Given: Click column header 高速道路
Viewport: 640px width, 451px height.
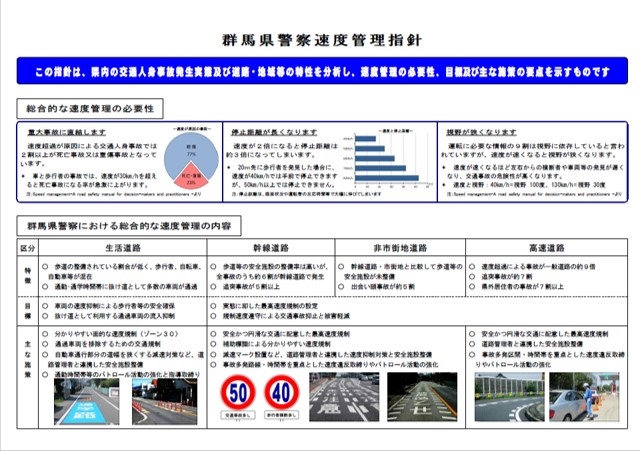Looking at the screenshot, I should tap(547, 248).
